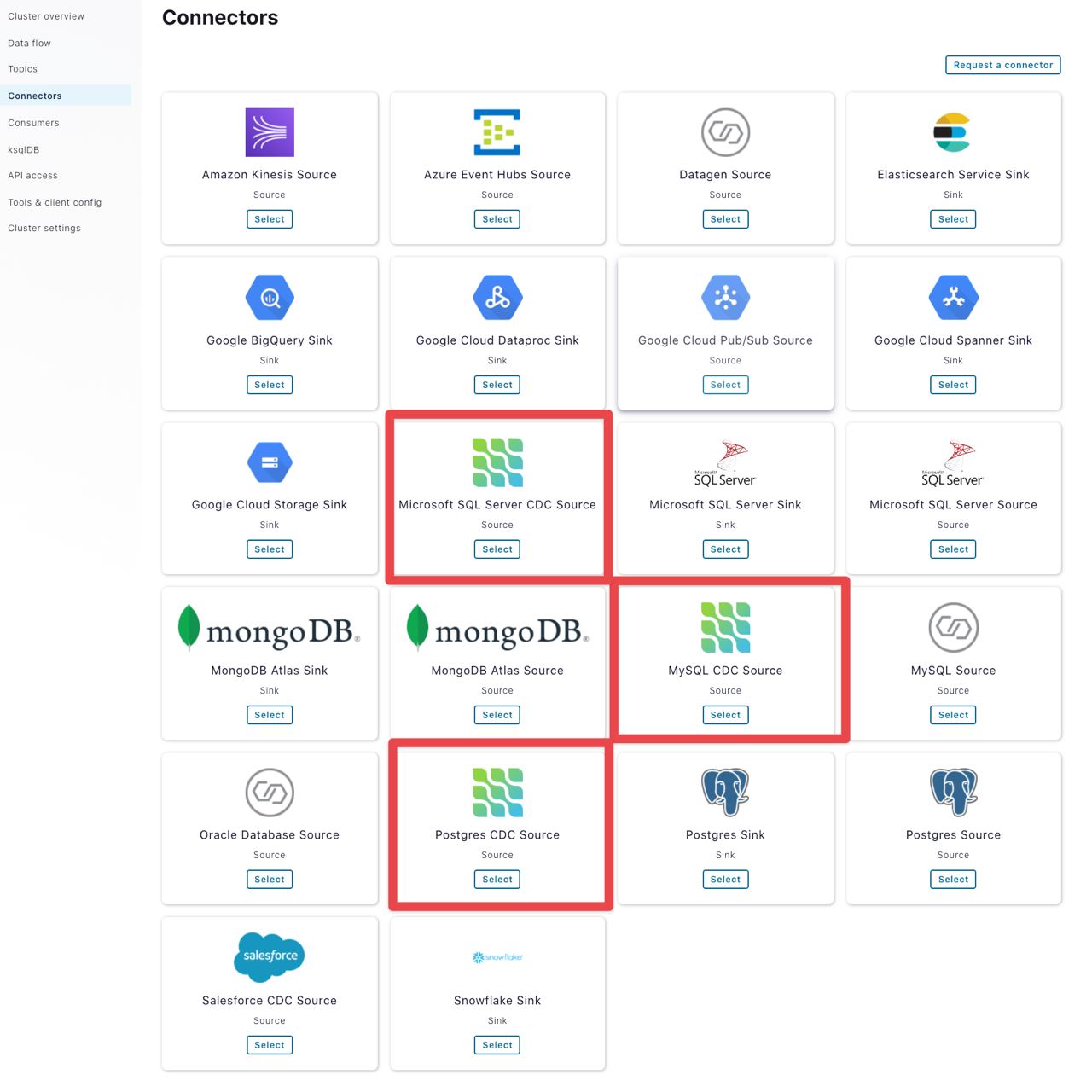Screen dimensions: 1092x1092
Task: Click the Salesforce CDC Source title
Action: tap(270, 1001)
